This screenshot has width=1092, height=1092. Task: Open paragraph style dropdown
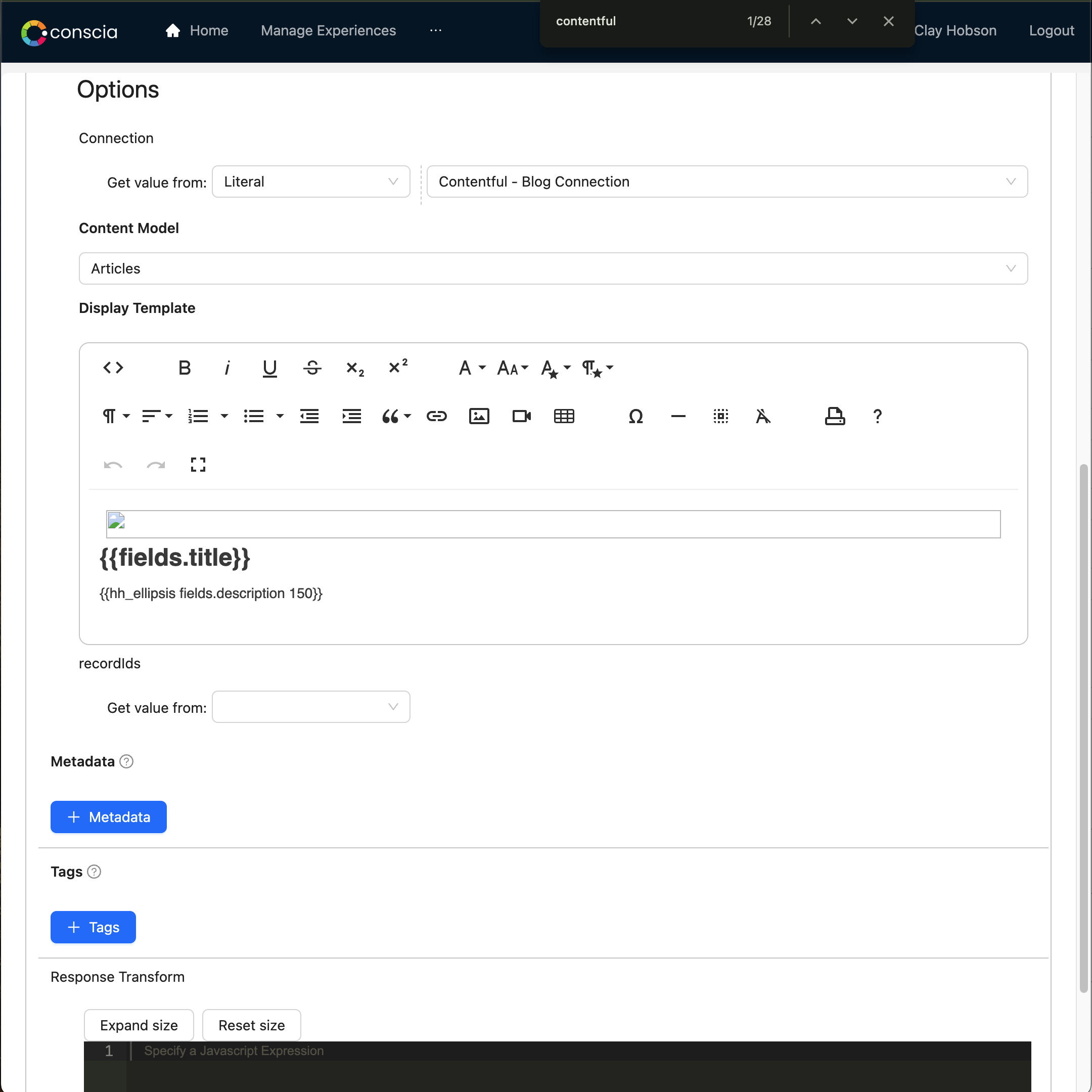[598, 368]
